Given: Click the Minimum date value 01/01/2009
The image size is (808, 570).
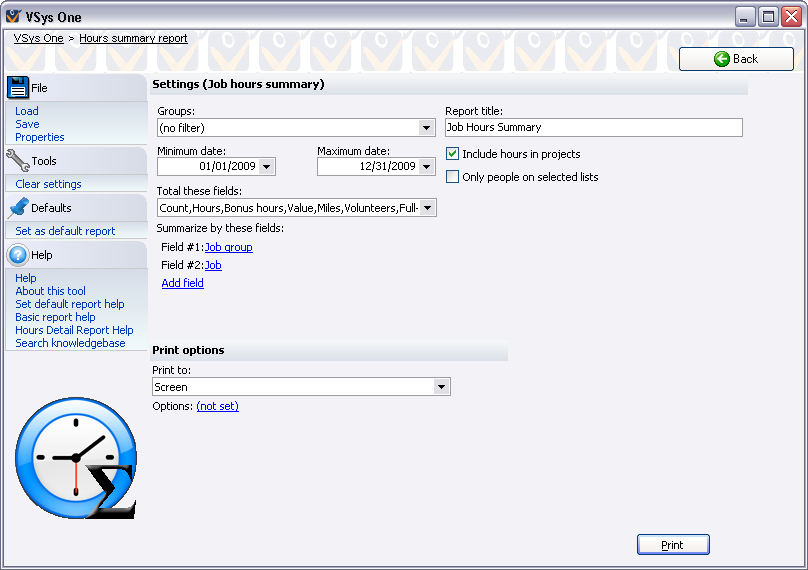Looking at the screenshot, I should tap(227, 166).
